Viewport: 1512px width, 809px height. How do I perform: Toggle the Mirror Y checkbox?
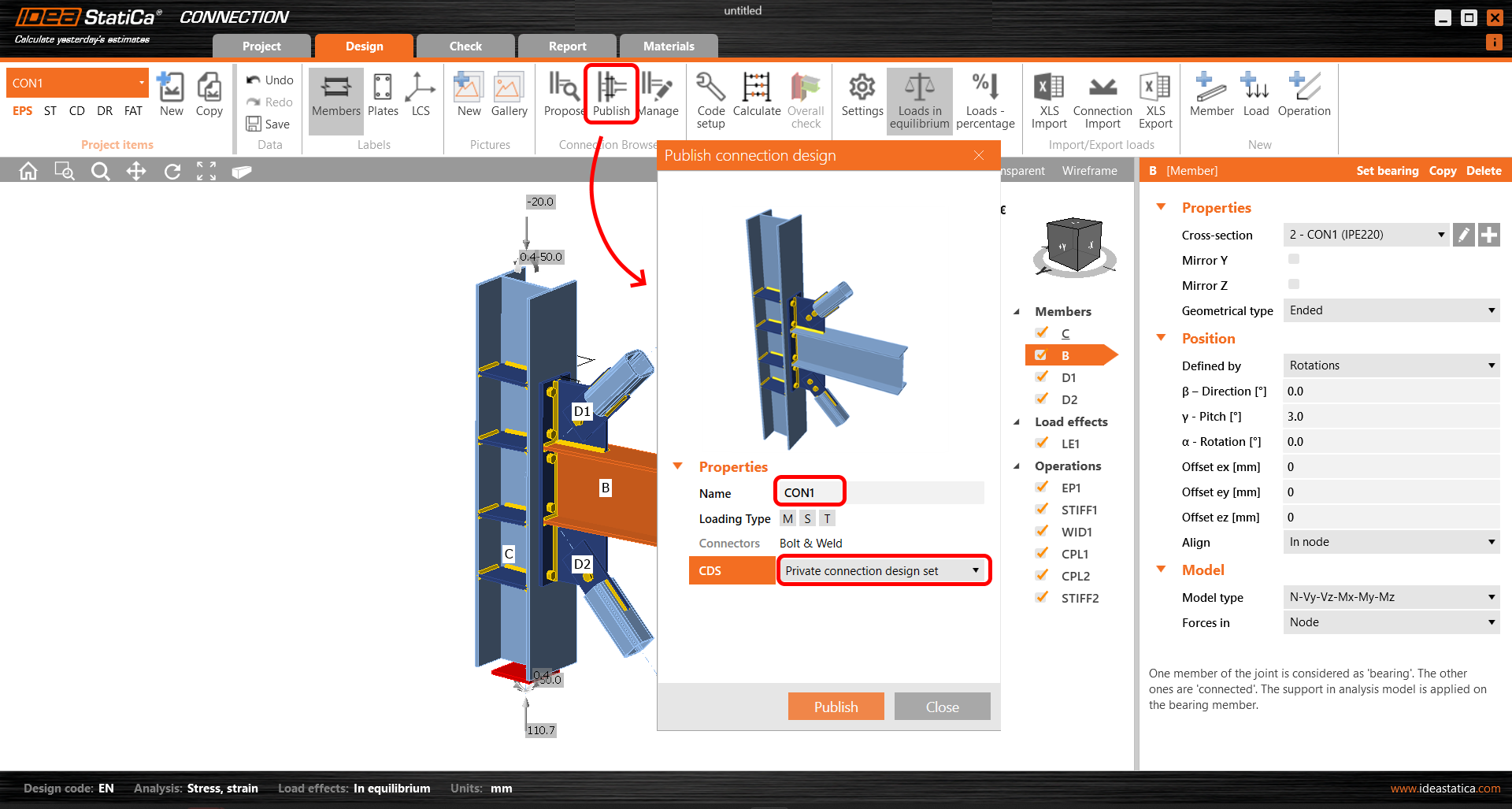(x=1293, y=258)
